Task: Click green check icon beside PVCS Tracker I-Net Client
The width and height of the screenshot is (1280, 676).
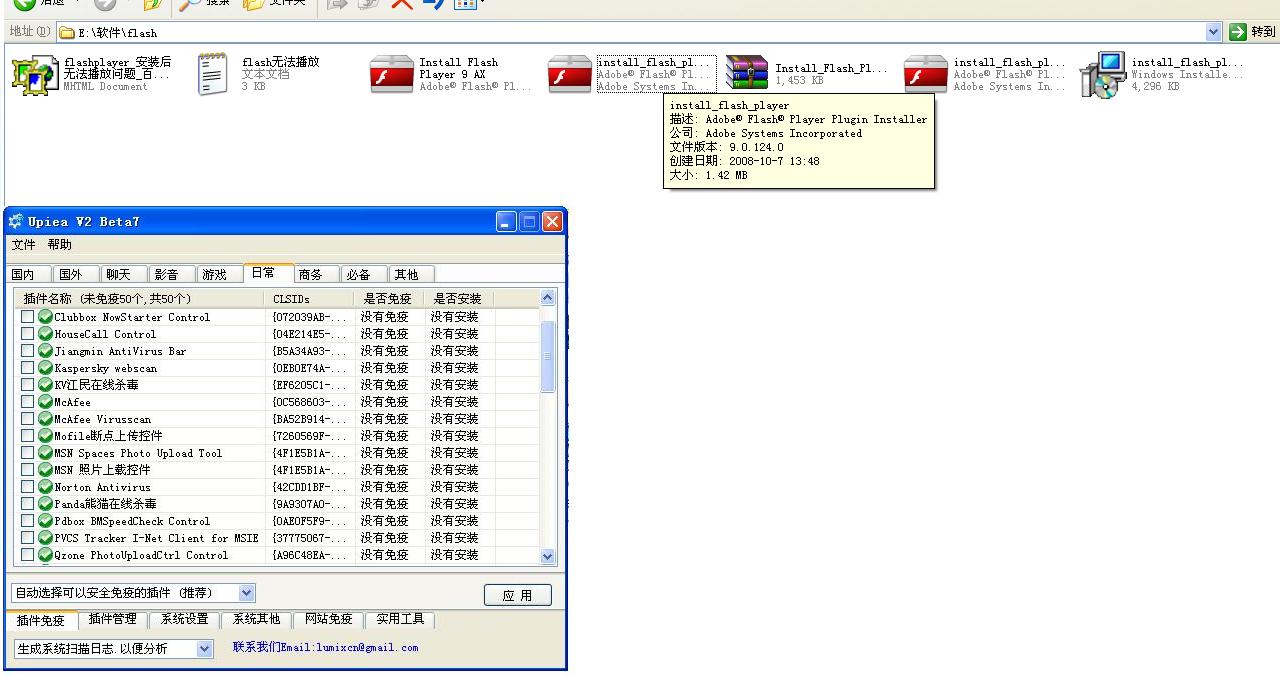Action: point(45,538)
